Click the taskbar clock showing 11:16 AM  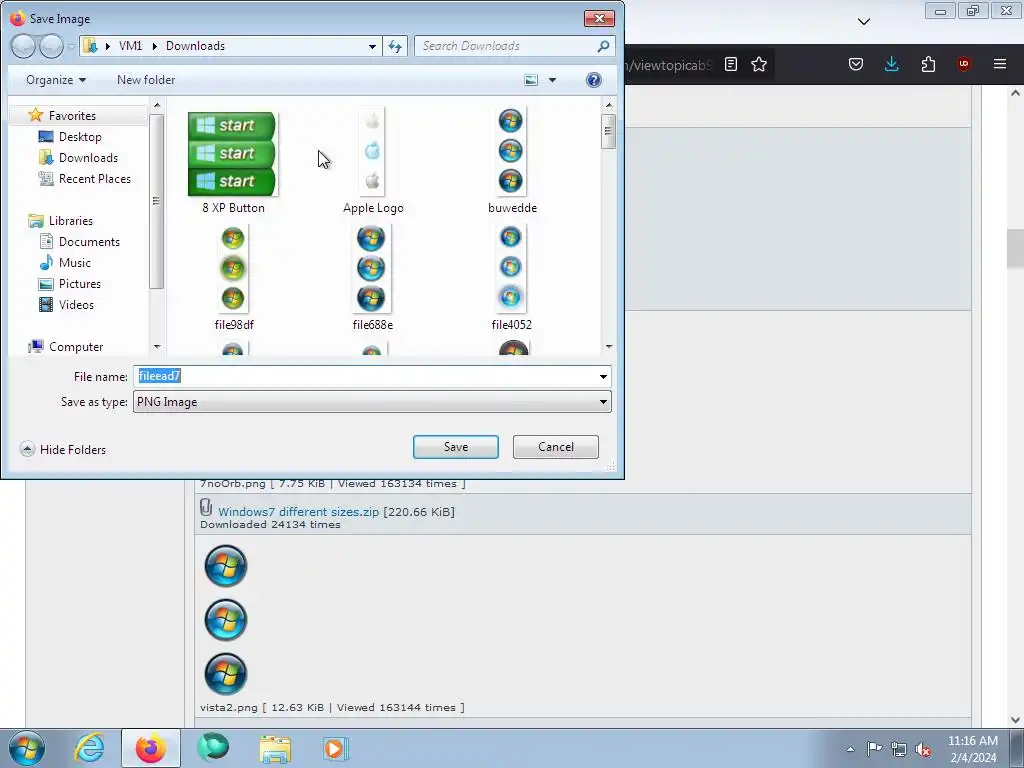coord(972,749)
